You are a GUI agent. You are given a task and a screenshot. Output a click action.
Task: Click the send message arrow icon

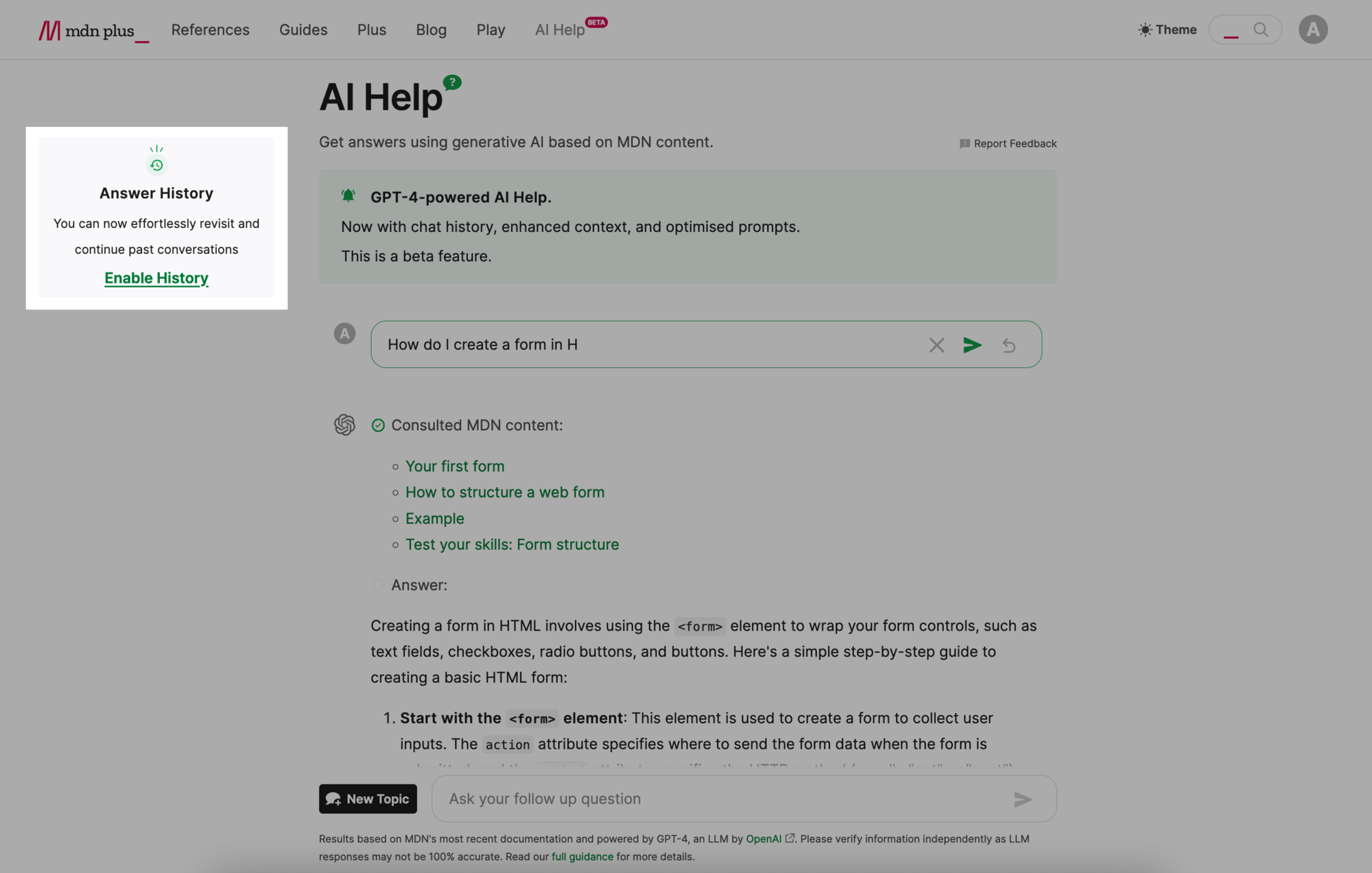[x=971, y=344]
